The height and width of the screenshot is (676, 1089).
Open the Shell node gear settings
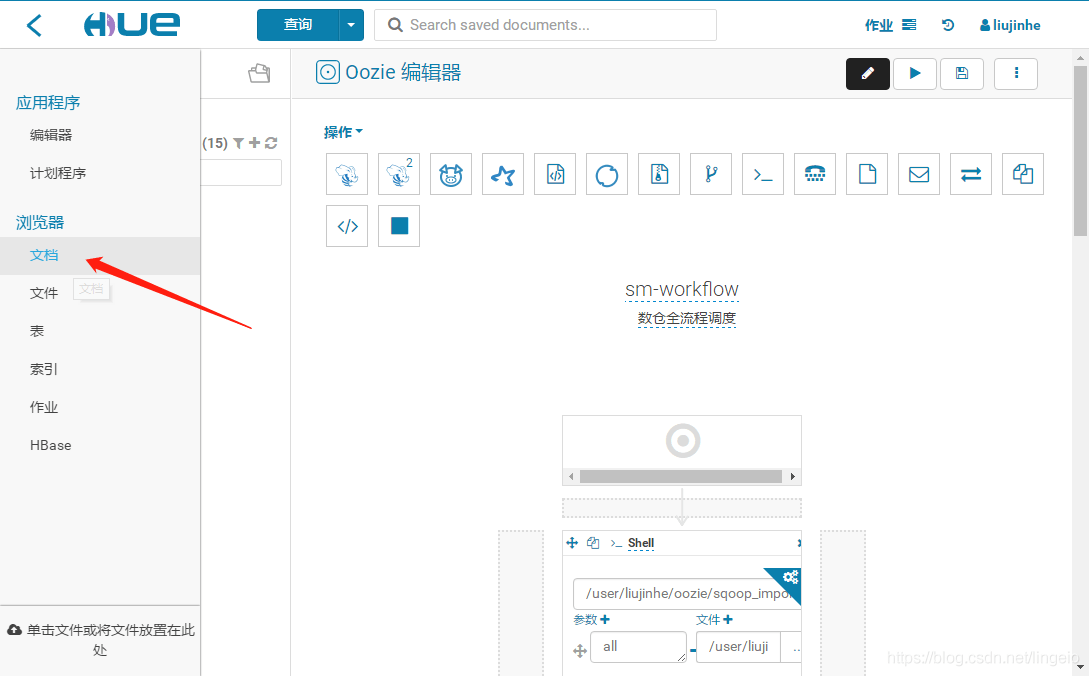(790, 577)
